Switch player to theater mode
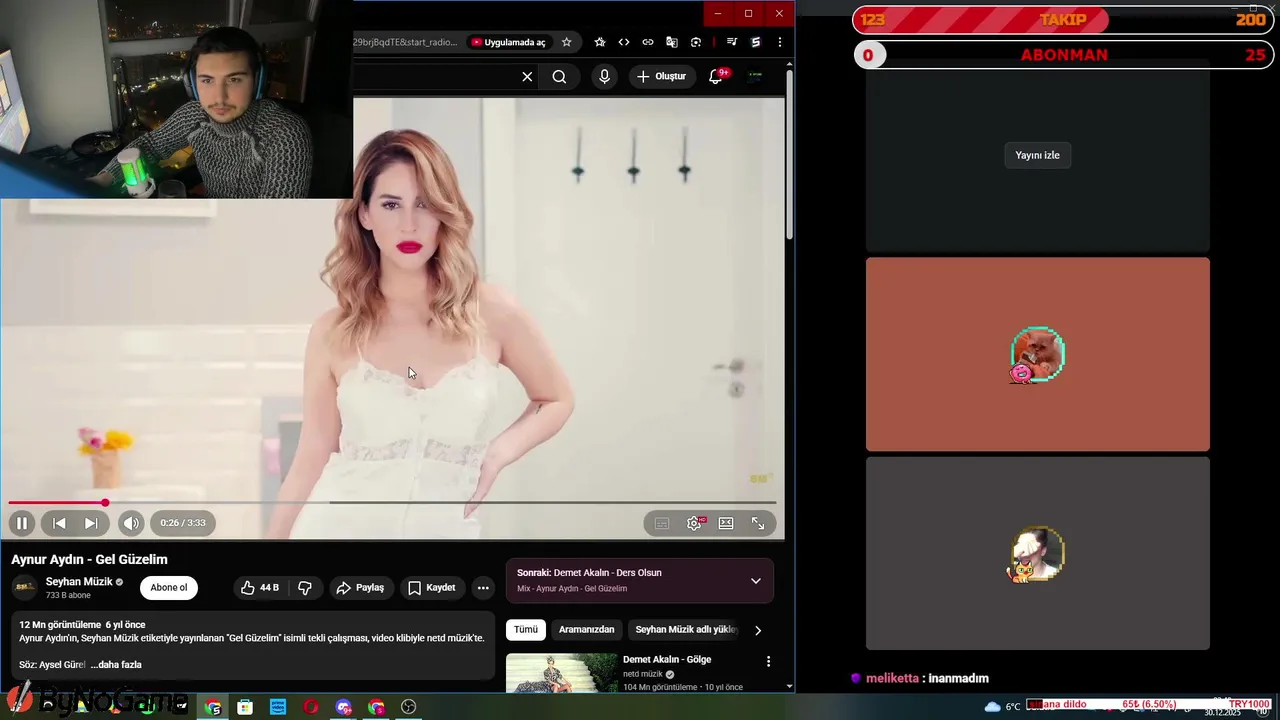This screenshot has width=1280, height=720. [x=726, y=523]
